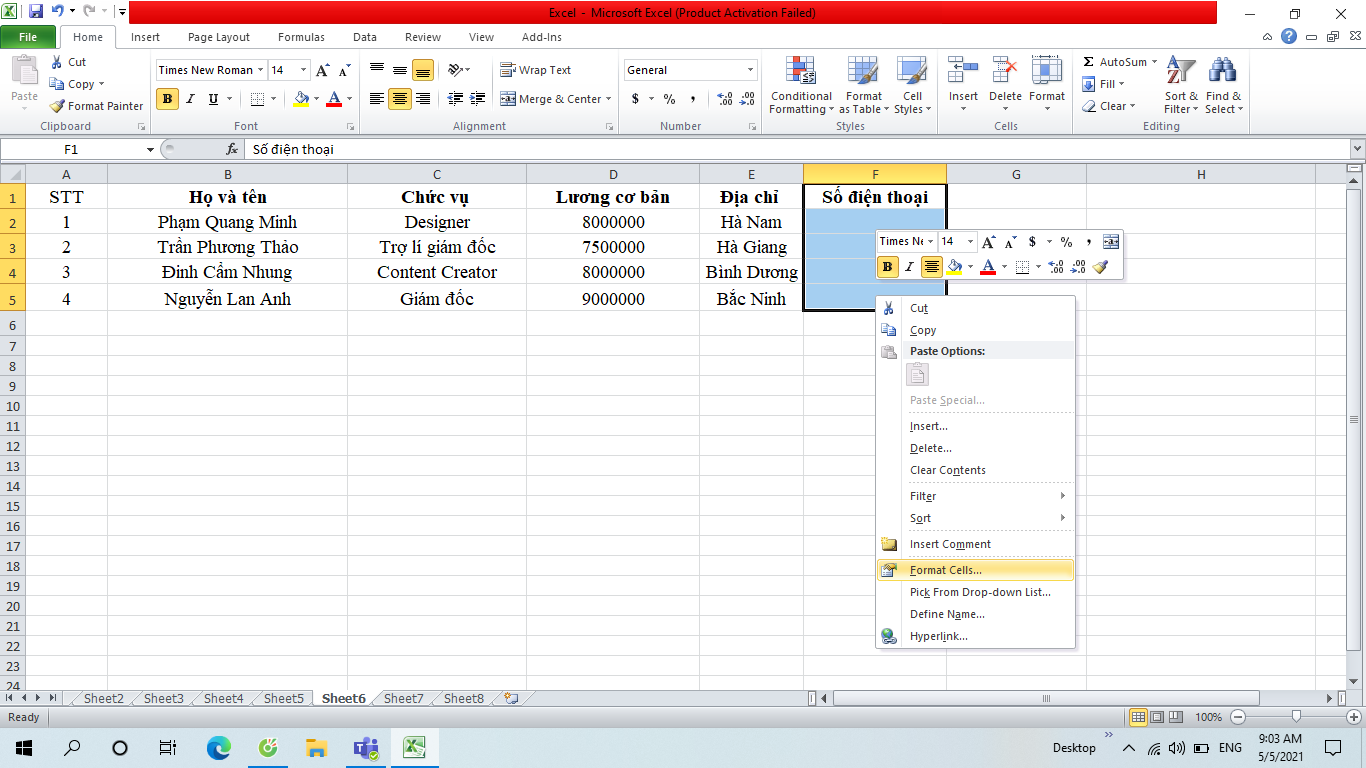Click the zoom slider in status bar
This screenshot has width=1366, height=768.
tap(1296, 717)
